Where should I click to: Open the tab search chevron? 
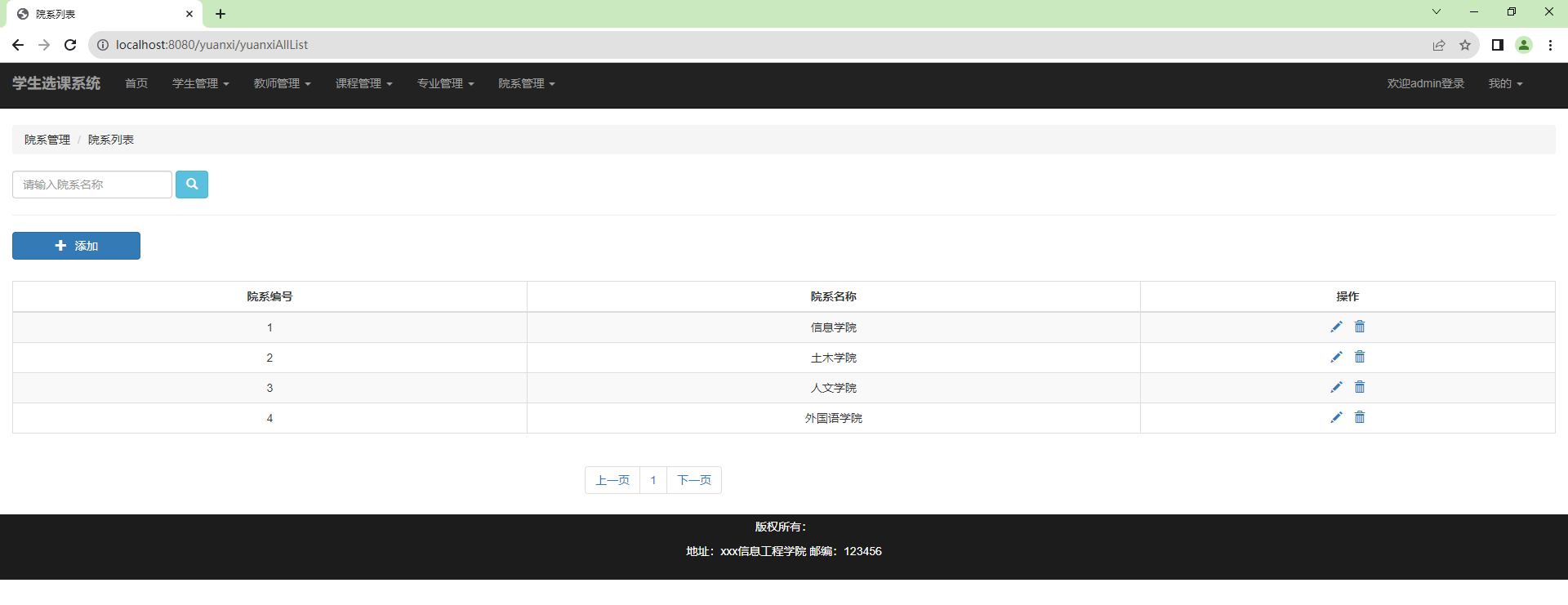pos(1437,11)
